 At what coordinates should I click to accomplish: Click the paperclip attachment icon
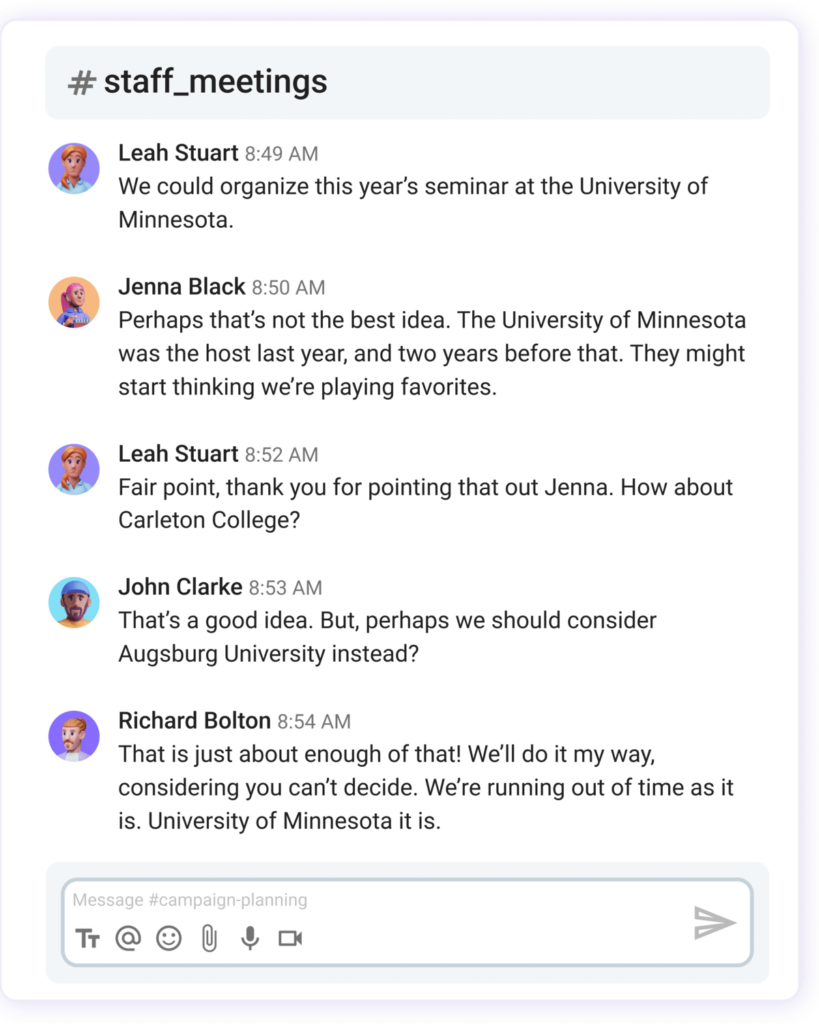(x=209, y=938)
